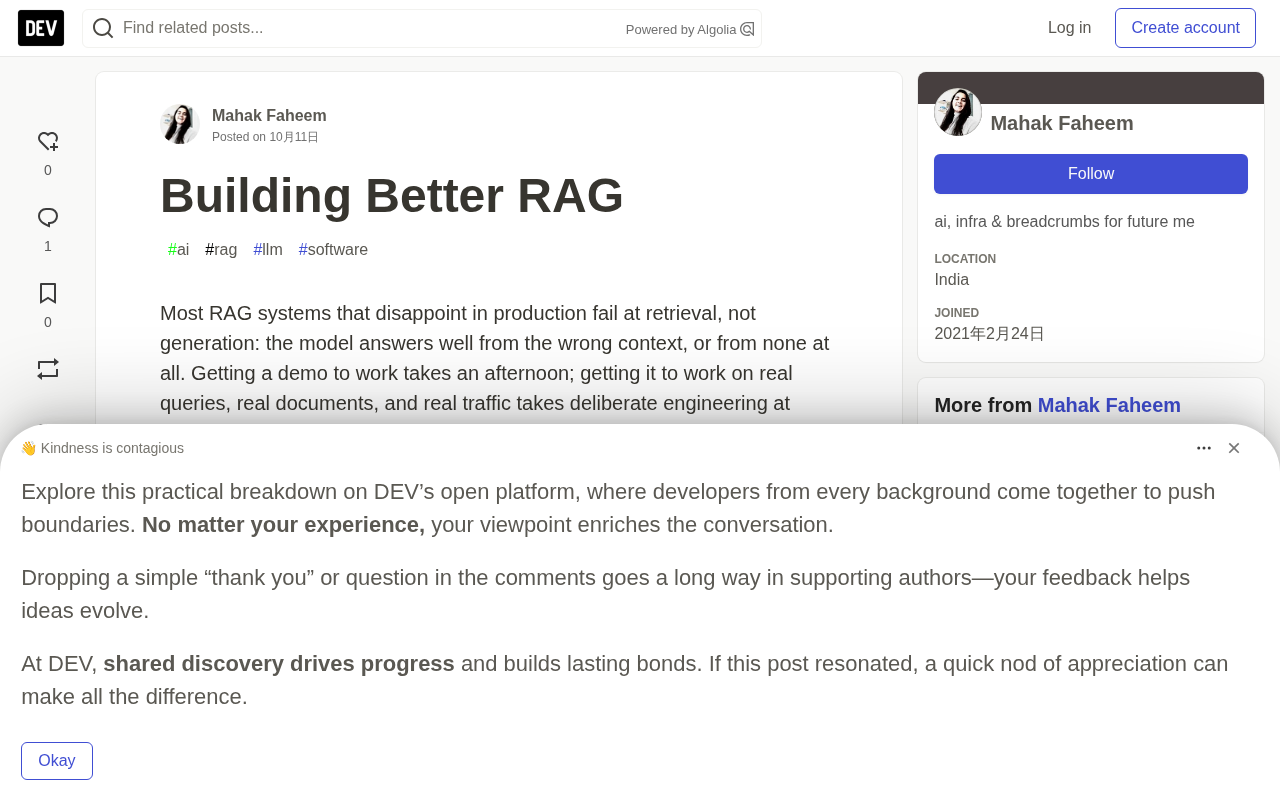Click the search magnifier icon
The width and height of the screenshot is (1280, 800).
[x=103, y=28]
